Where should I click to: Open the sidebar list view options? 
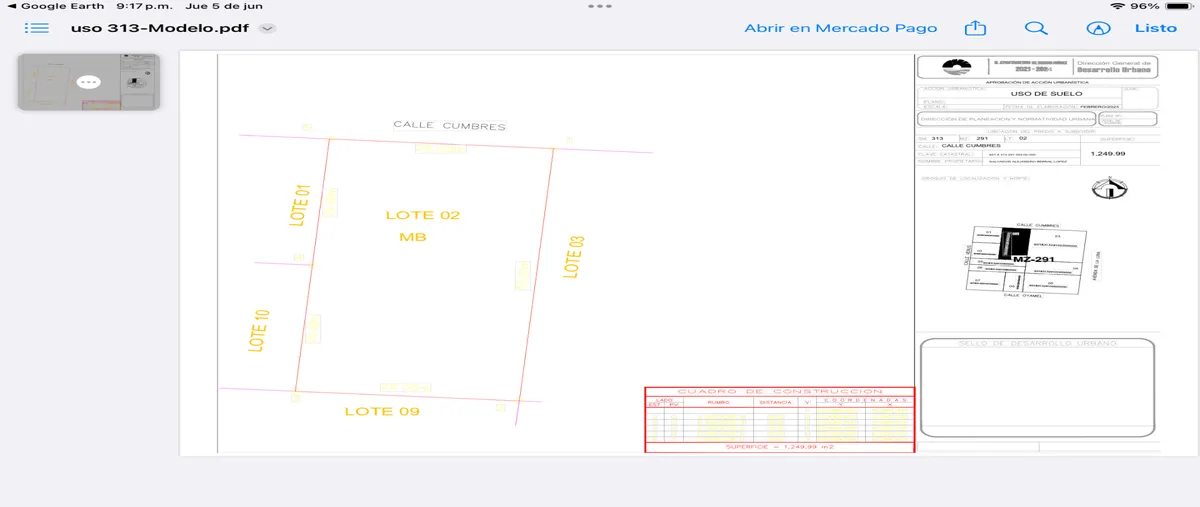37,28
